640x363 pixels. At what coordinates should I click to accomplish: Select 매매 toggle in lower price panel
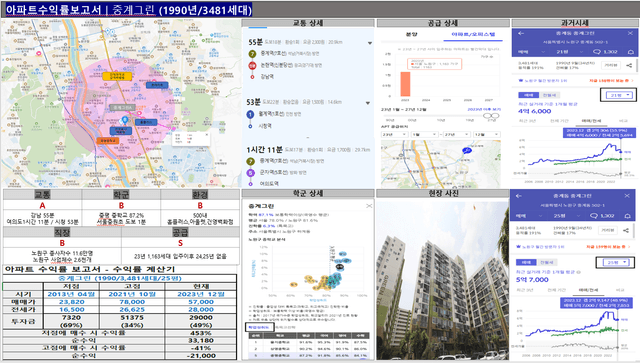click(526, 262)
